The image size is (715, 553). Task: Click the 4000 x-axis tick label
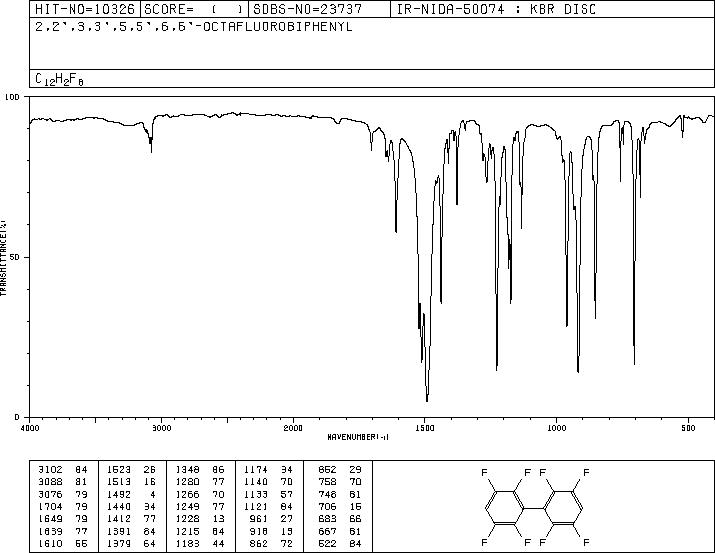click(x=30, y=428)
